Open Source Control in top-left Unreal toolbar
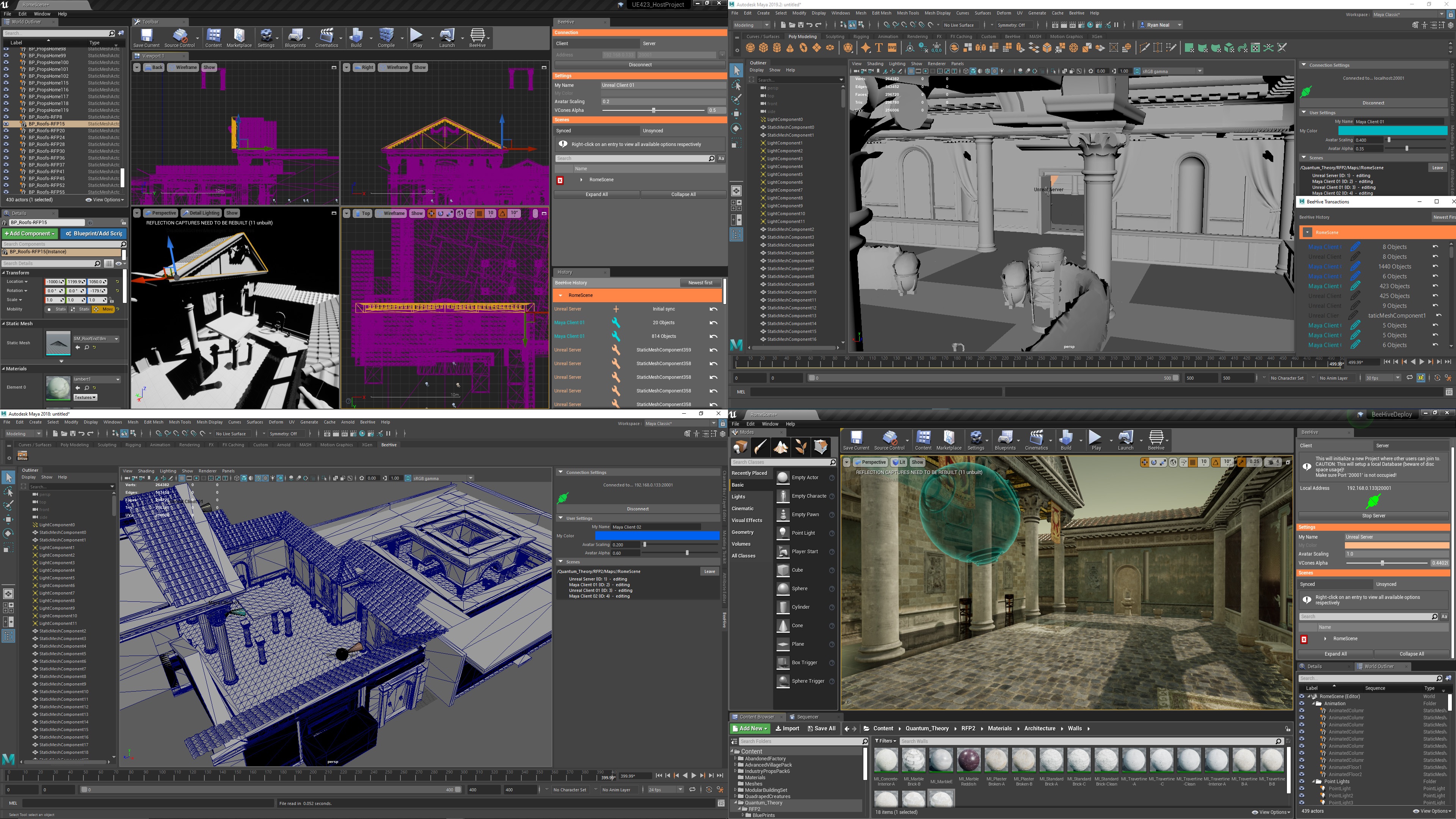Viewport: 1456px width, 819px height. click(179, 38)
